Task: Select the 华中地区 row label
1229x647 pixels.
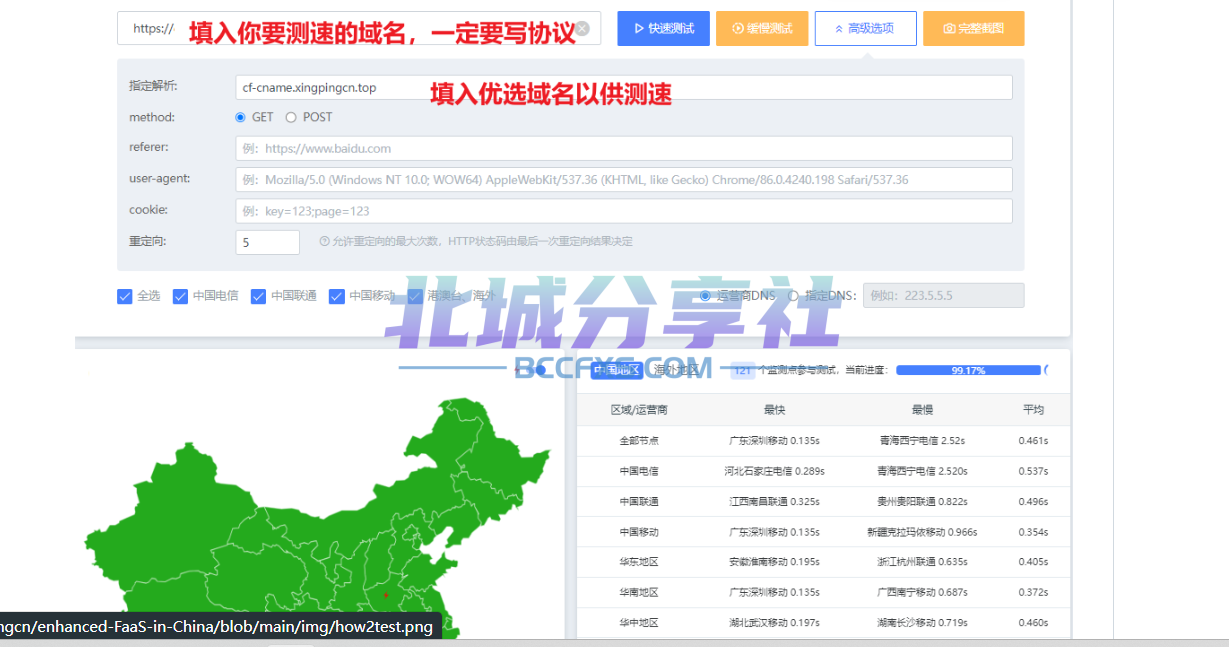Action: 639,623
